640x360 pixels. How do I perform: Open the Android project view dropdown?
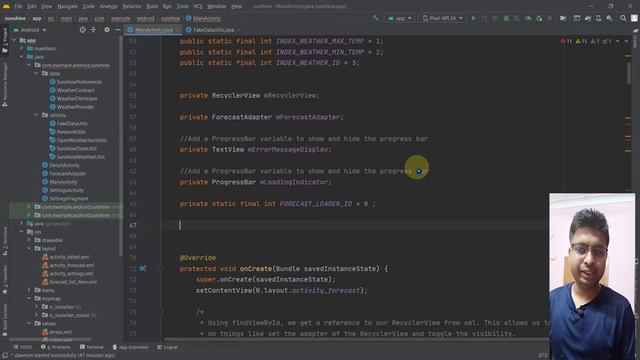pyautogui.click(x=30, y=30)
